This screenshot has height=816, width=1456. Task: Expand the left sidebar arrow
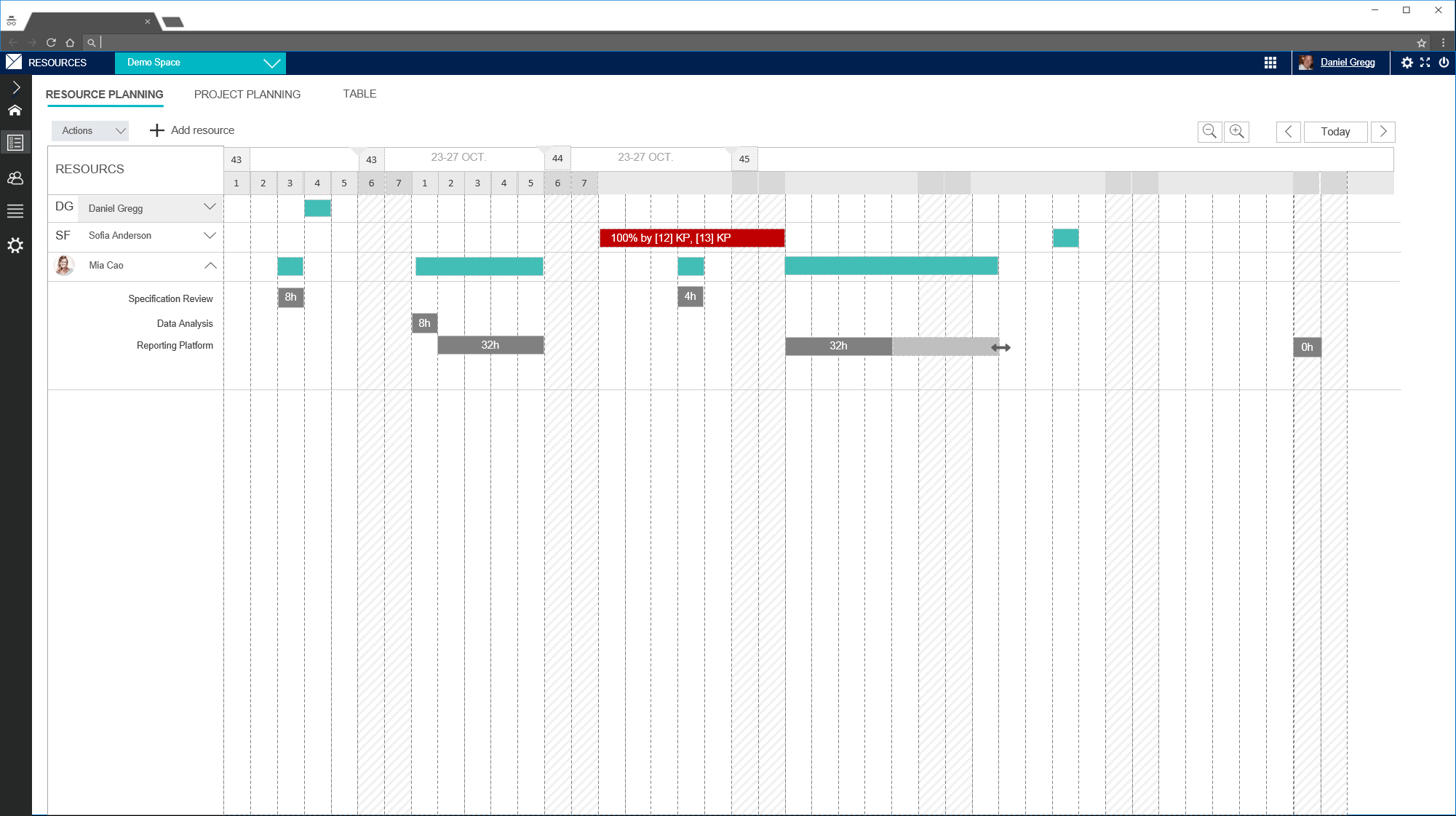(15, 87)
